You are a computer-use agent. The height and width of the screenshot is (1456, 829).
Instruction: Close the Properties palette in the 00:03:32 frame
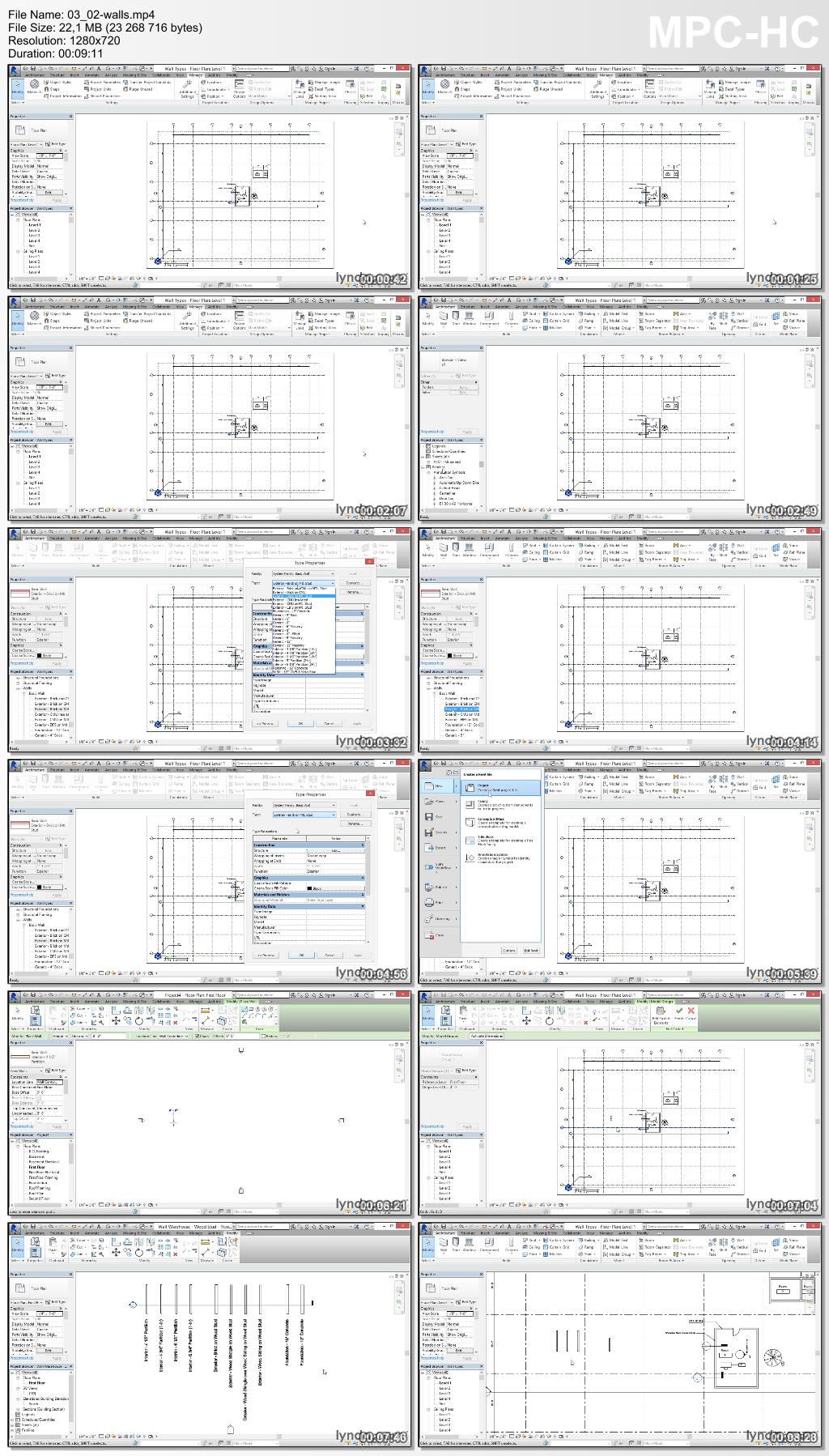[70, 579]
